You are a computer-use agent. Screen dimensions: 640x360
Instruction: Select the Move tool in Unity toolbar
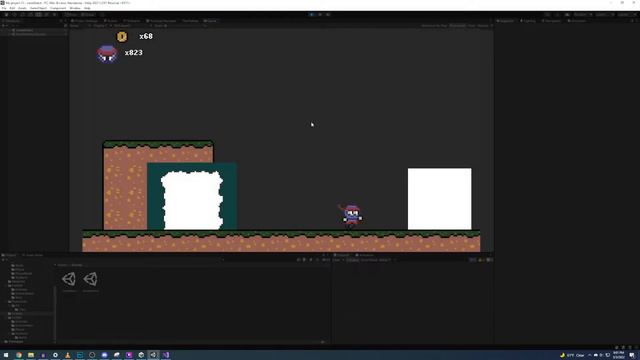(14, 14)
